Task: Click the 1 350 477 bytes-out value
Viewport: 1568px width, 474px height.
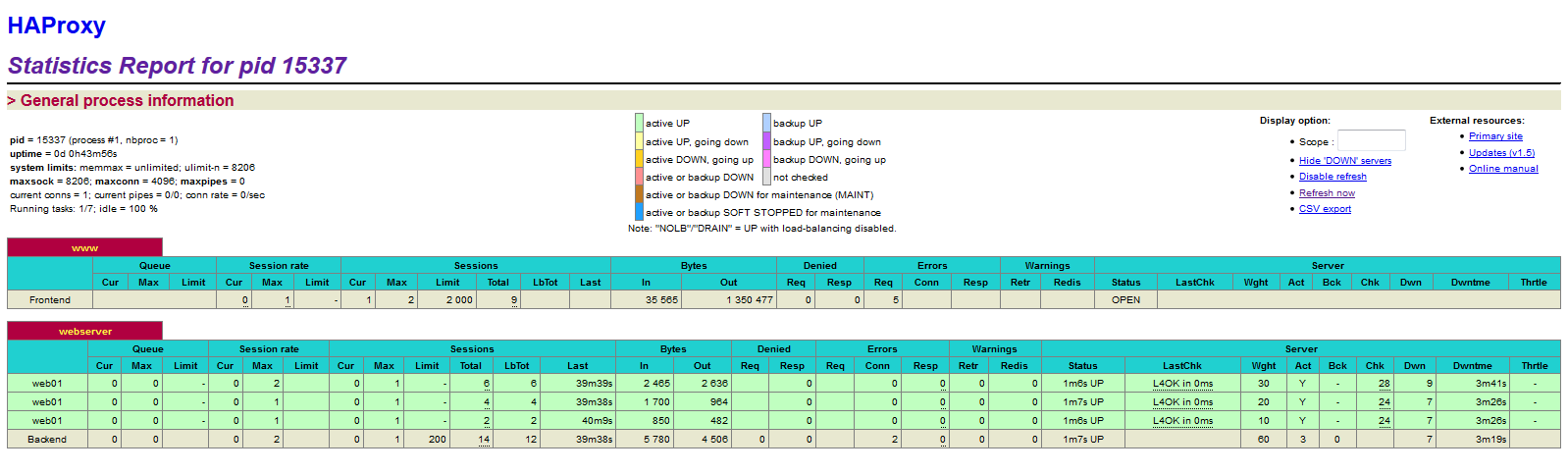Action: tap(750, 300)
